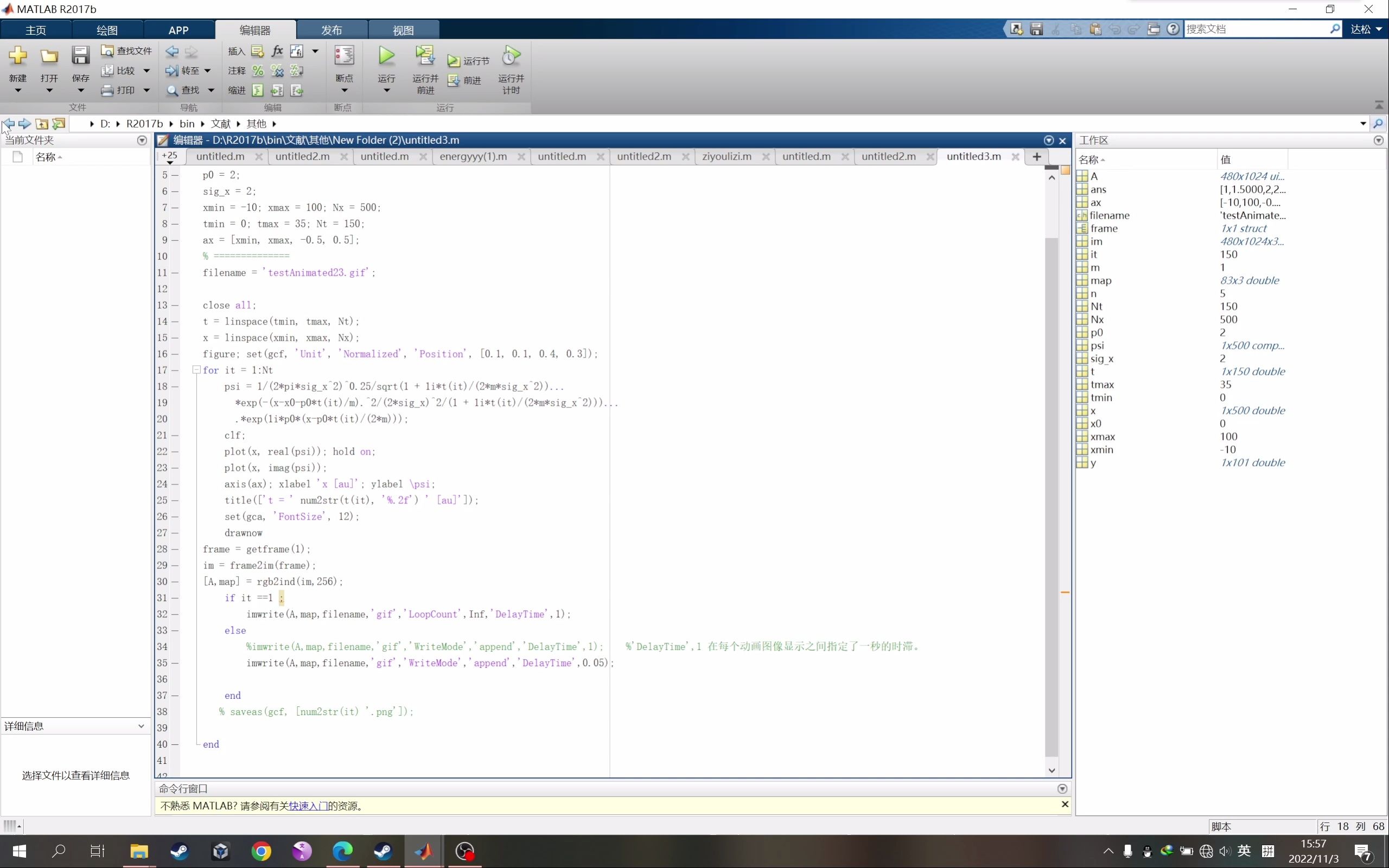Click the Advance (前进) icon

point(454,80)
